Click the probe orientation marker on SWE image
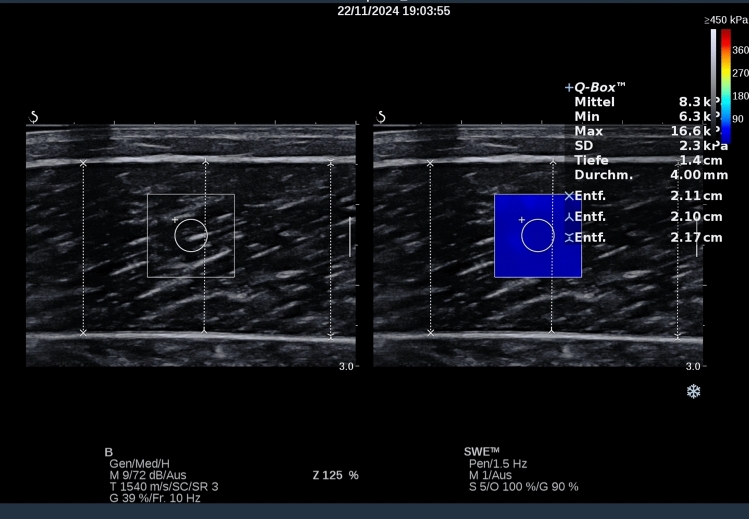This screenshot has height=519, width=749. tap(381, 117)
